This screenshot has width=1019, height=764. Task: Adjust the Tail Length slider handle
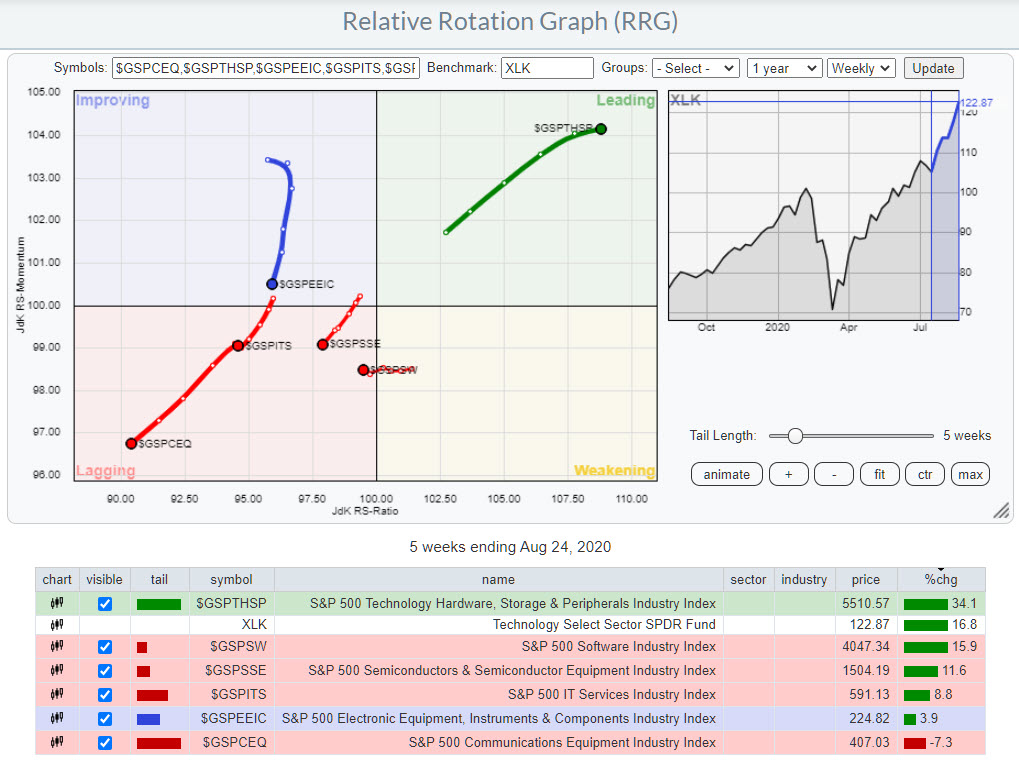tap(795, 435)
